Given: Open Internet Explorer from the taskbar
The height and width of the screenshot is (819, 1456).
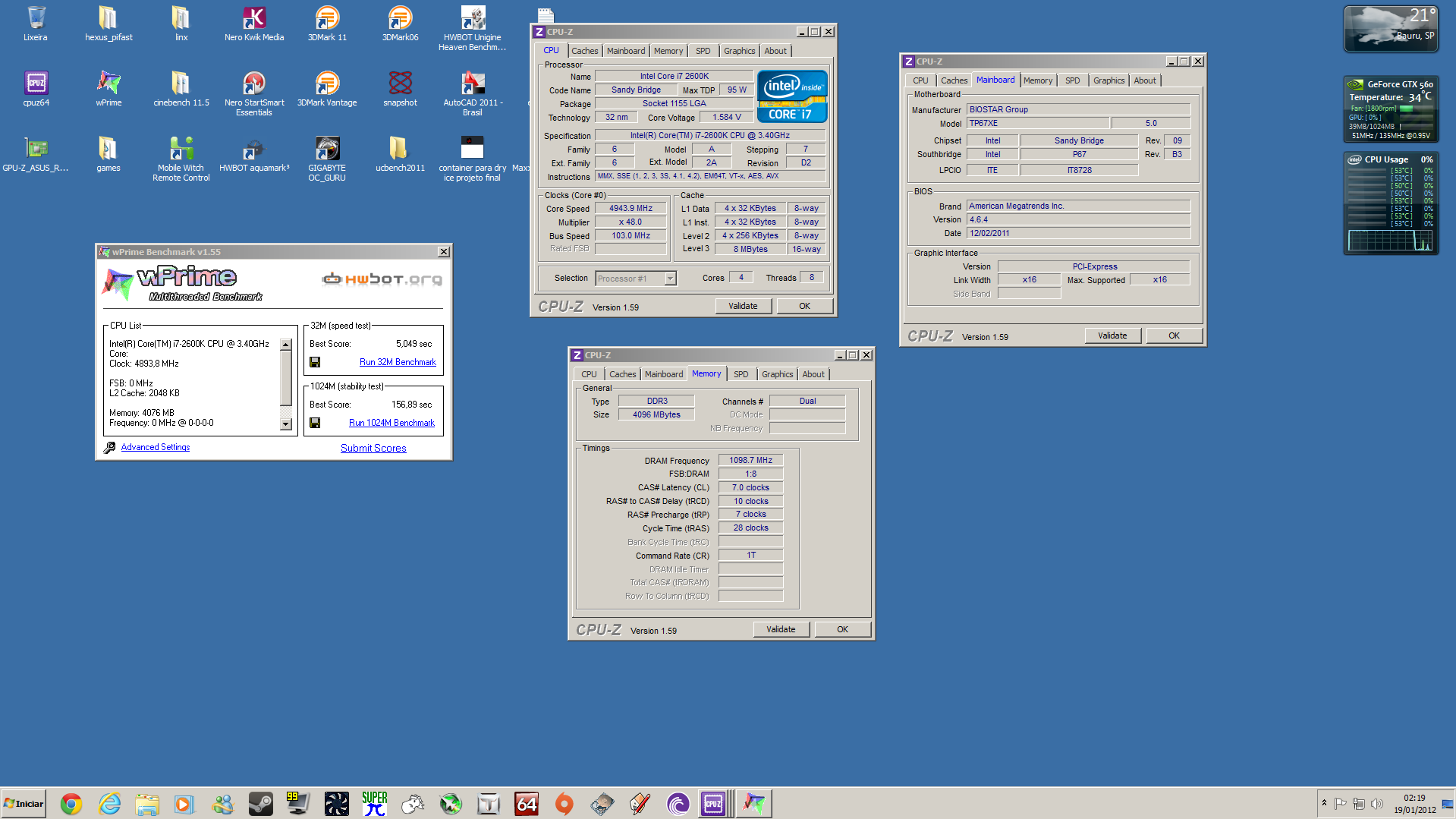Looking at the screenshot, I should [109, 803].
